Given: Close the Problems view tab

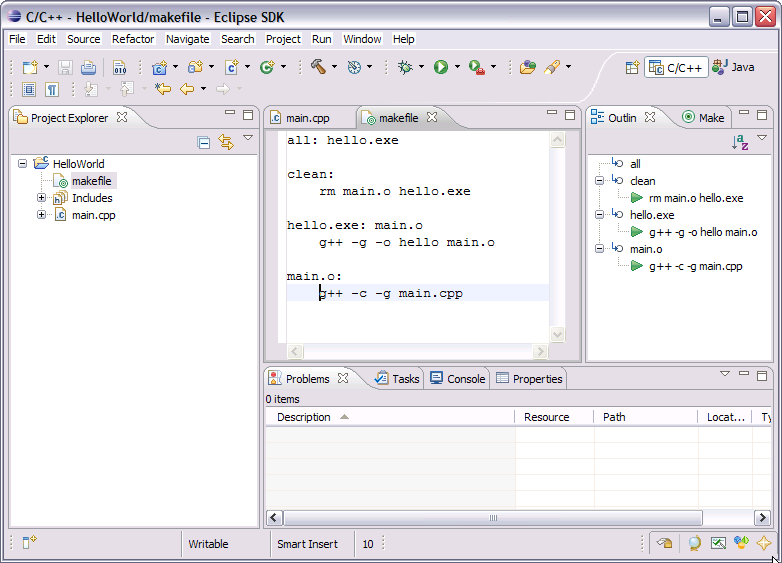Looking at the screenshot, I should 343,378.
